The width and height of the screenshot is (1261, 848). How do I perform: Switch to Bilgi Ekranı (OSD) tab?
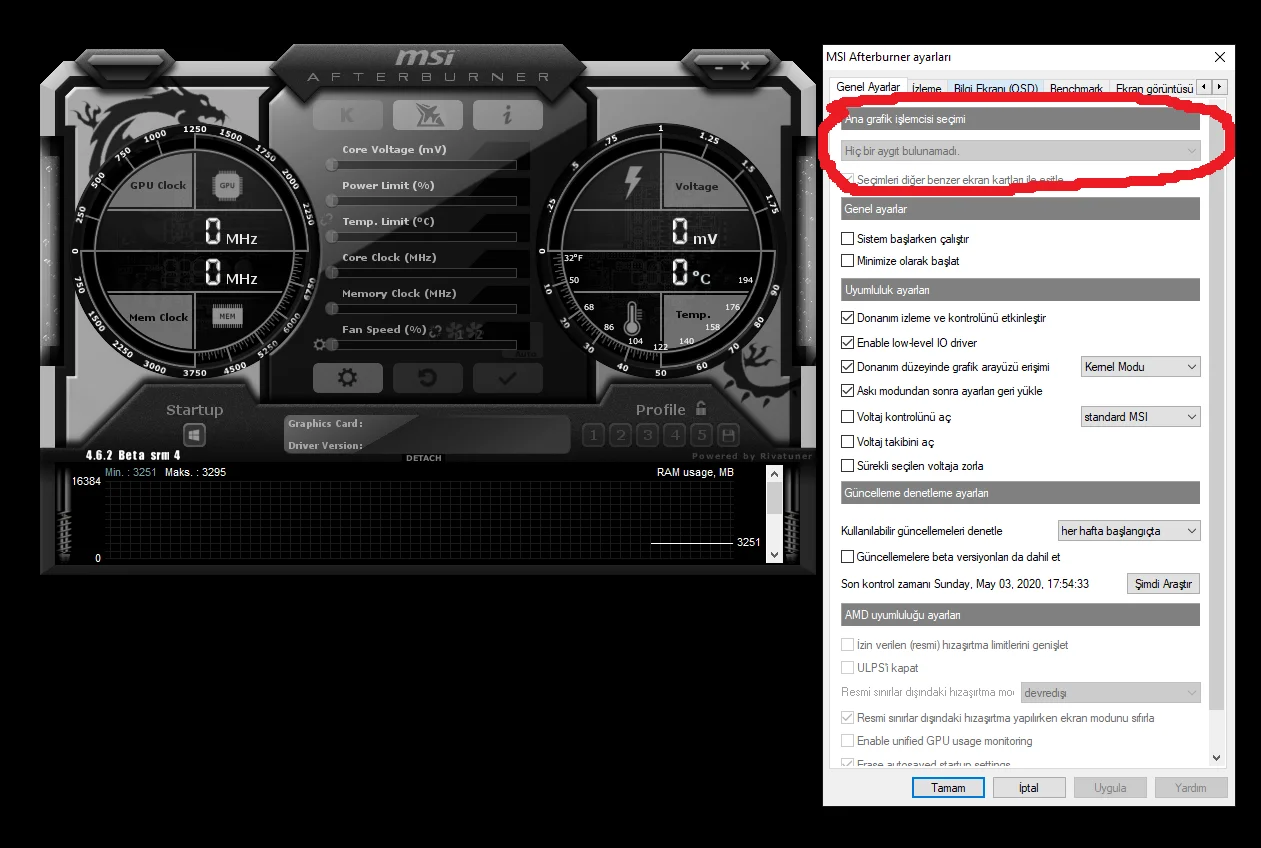(995, 89)
